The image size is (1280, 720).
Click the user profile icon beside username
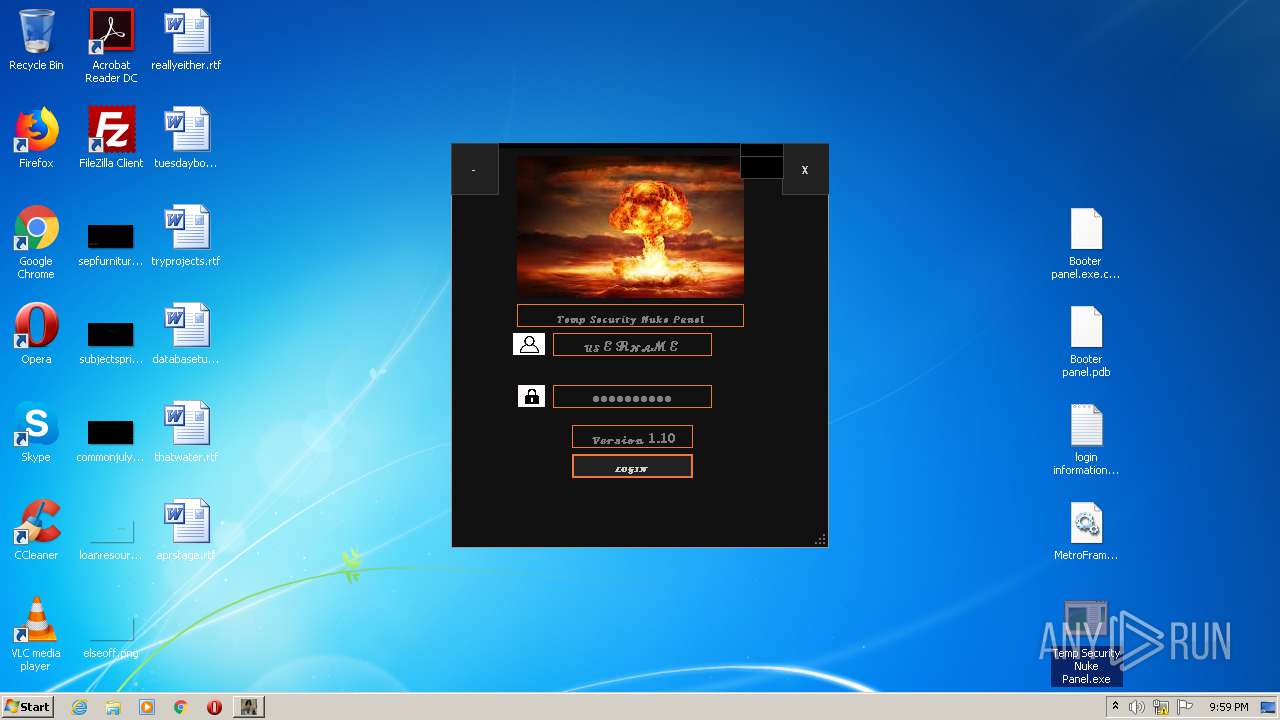point(529,345)
